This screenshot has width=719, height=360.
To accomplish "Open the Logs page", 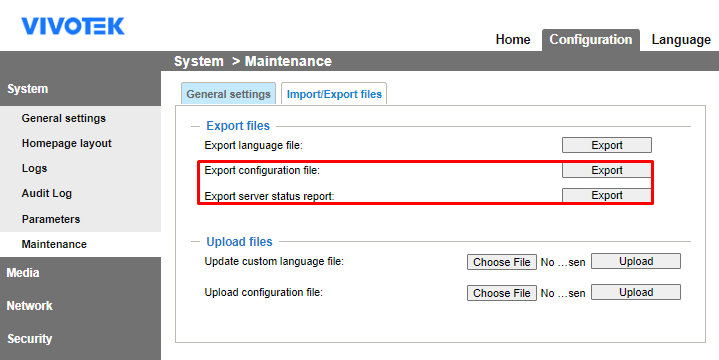I will tap(34, 168).
